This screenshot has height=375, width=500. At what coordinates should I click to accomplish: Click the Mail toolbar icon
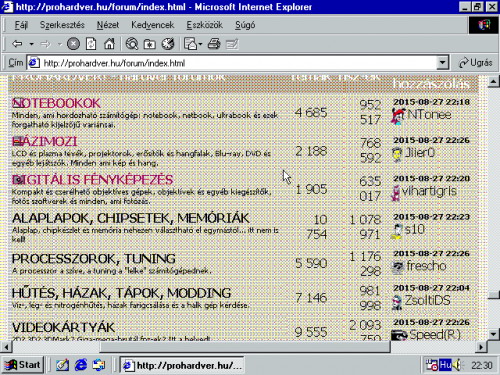point(191,44)
